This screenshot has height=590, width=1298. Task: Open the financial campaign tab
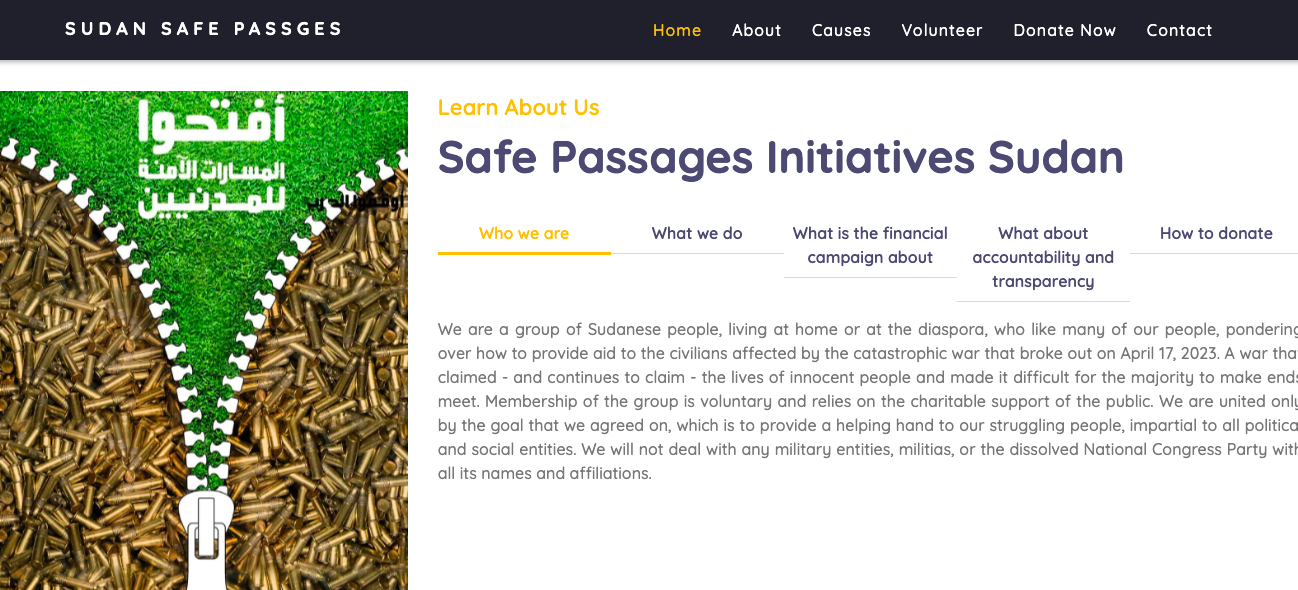(870, 246)
